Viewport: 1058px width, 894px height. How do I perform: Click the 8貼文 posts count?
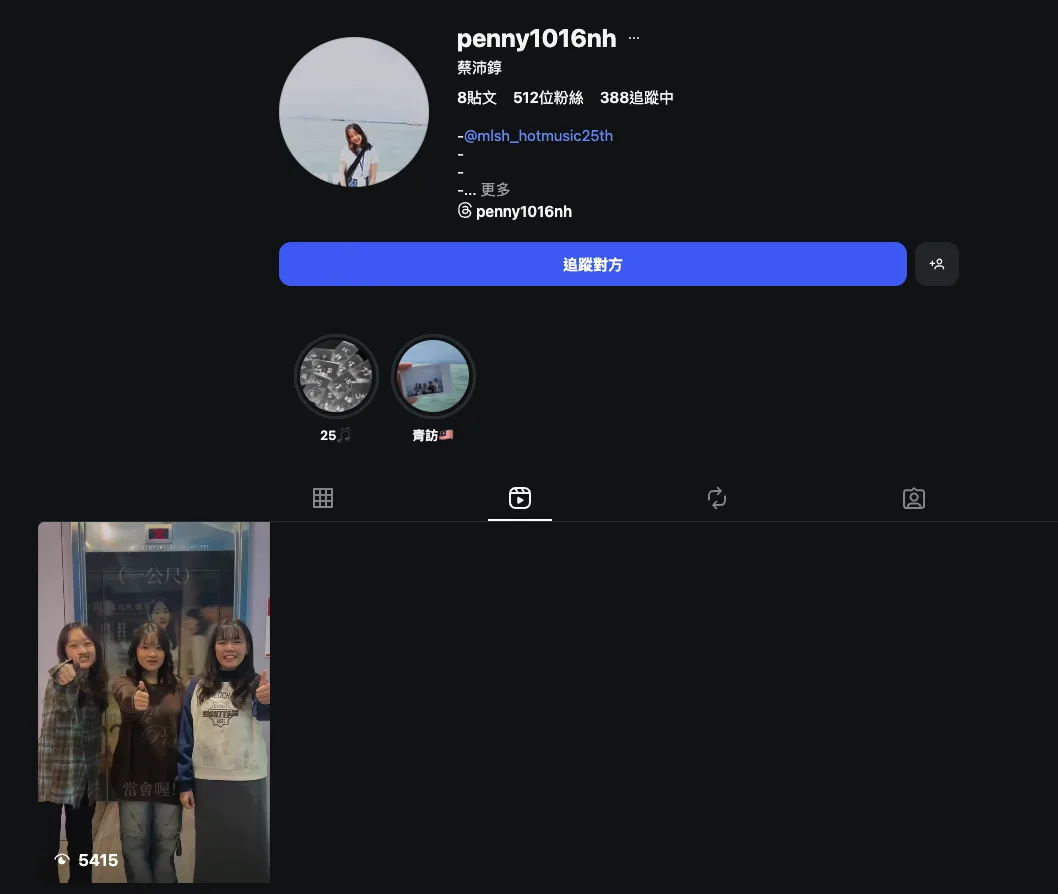point(476,97)
